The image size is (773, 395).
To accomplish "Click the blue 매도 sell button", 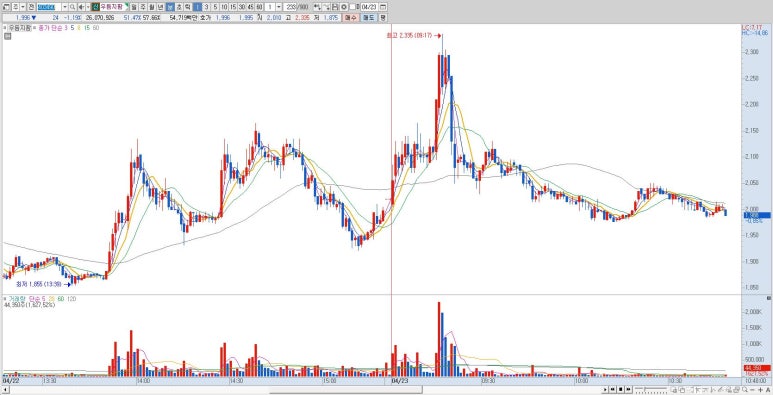I will point(368,17).
